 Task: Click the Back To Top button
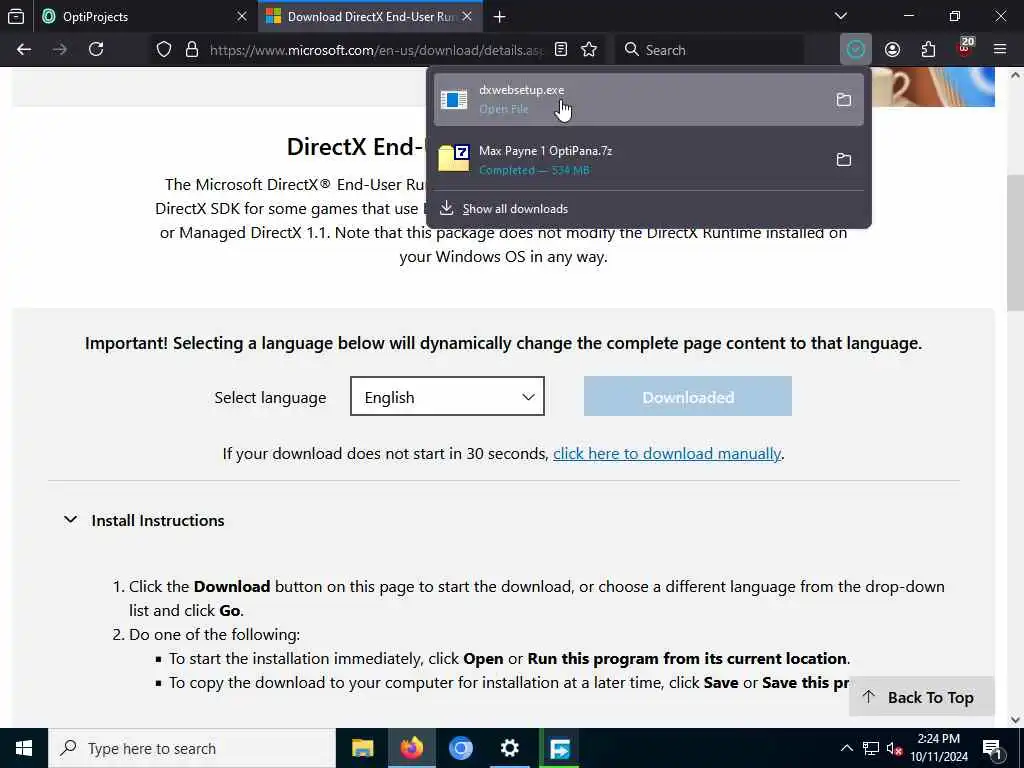point(921,697)
